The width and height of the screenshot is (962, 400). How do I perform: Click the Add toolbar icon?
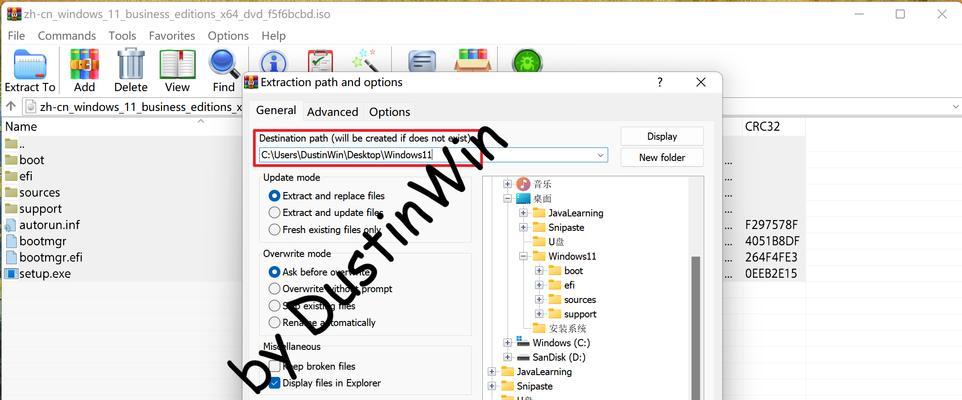tap(85, 64)
